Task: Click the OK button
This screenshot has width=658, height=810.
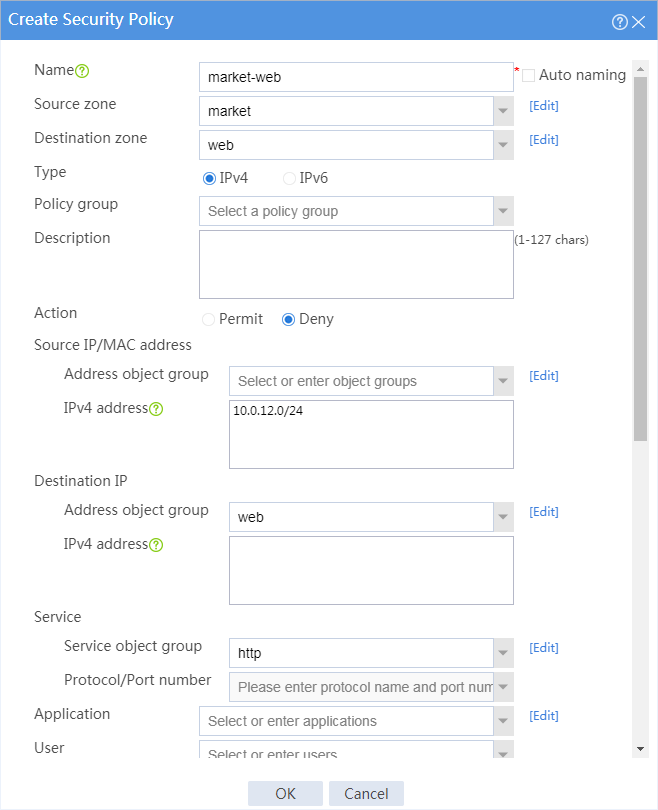Action: [285, 793]
